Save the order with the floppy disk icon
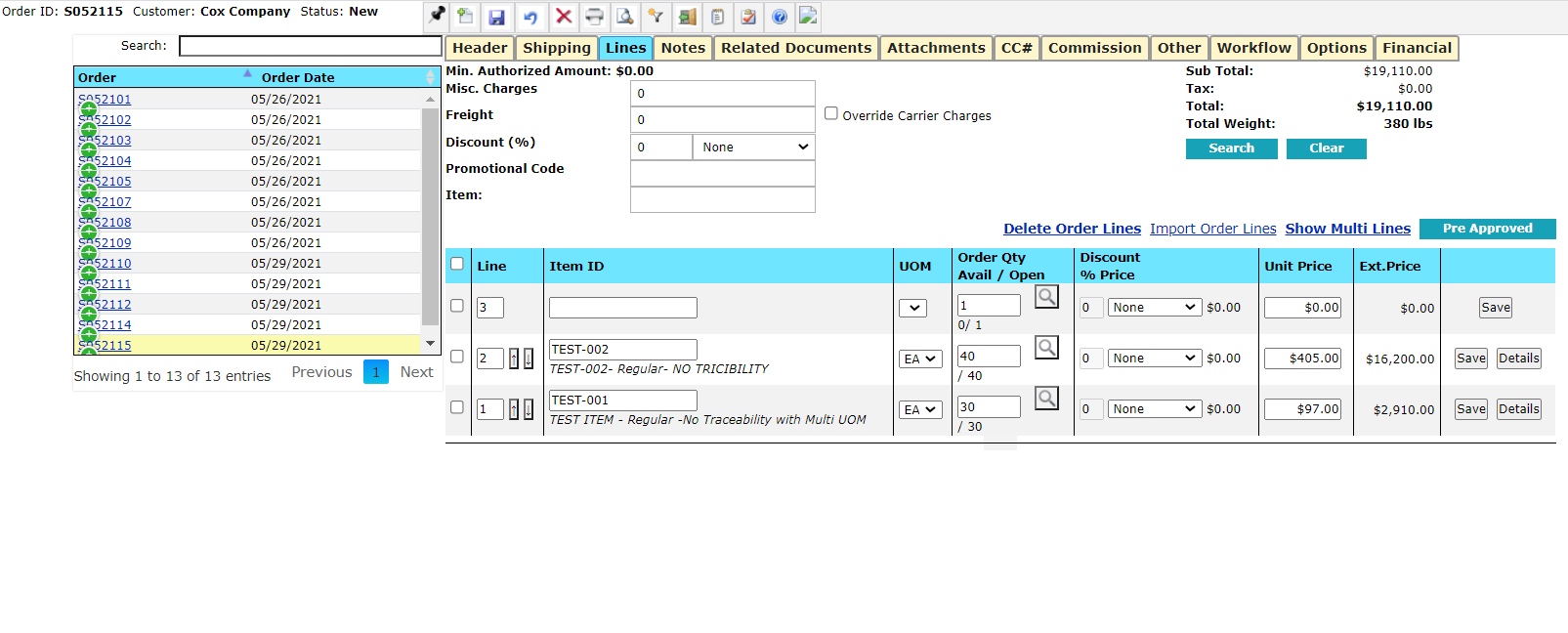 click(x=497, y=17)
